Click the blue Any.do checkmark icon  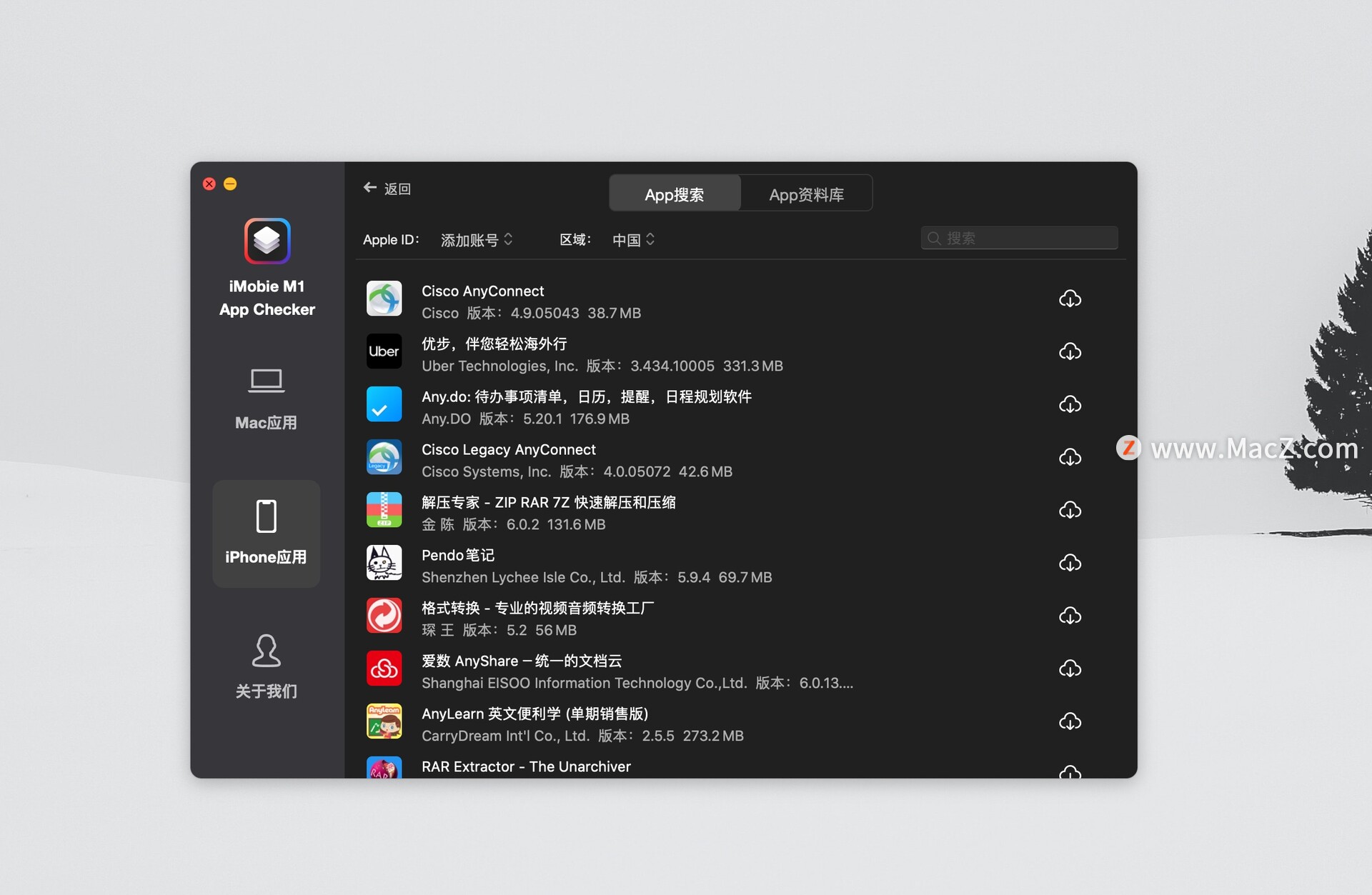click(384, 404)
